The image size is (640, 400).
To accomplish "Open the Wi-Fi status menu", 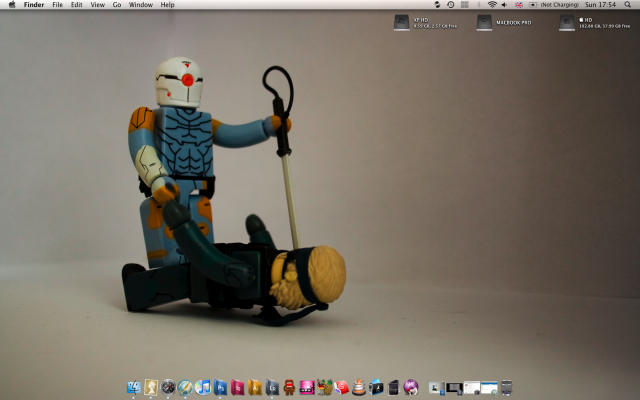I will point(492,4).
